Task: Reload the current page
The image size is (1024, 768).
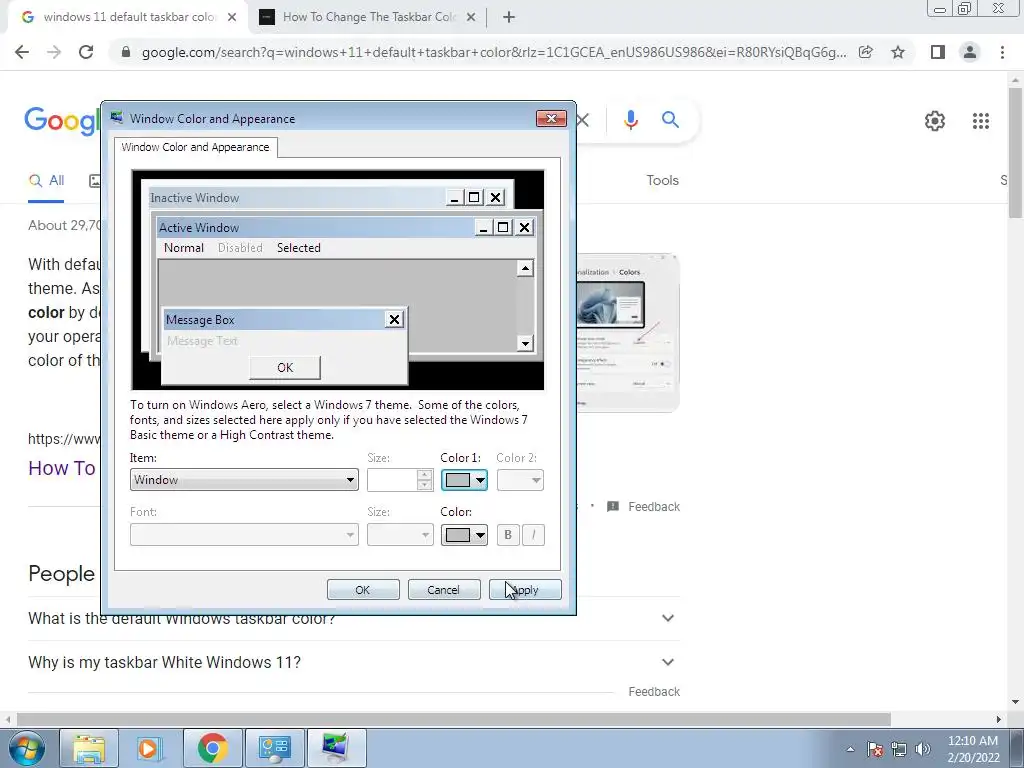Action: (86, 52)
